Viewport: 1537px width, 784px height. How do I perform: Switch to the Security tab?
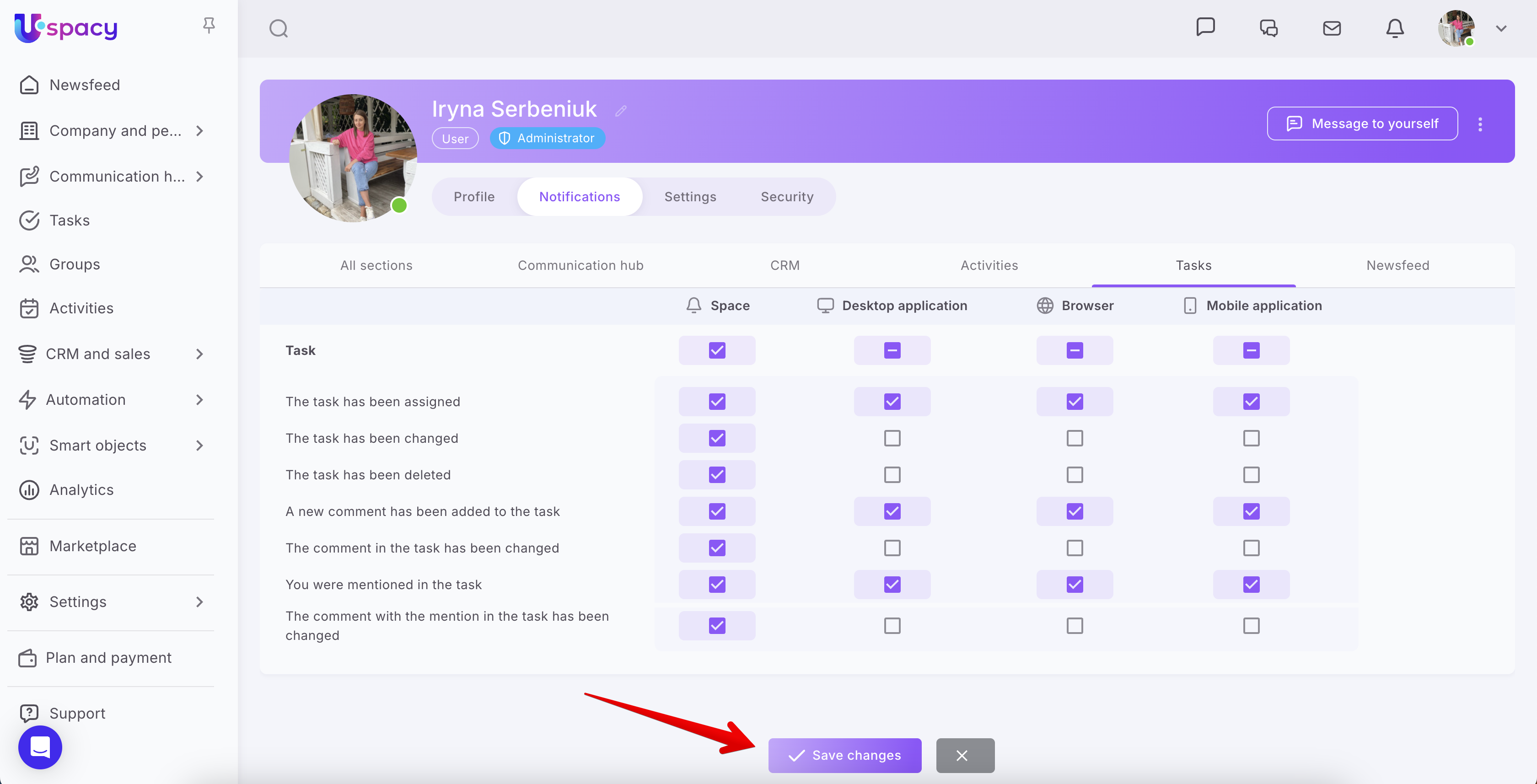click(786, 196)
